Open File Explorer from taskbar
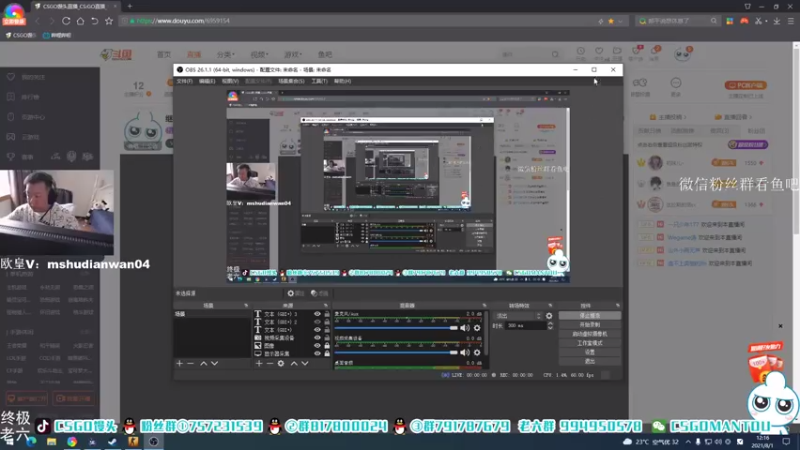 point(52,442)
